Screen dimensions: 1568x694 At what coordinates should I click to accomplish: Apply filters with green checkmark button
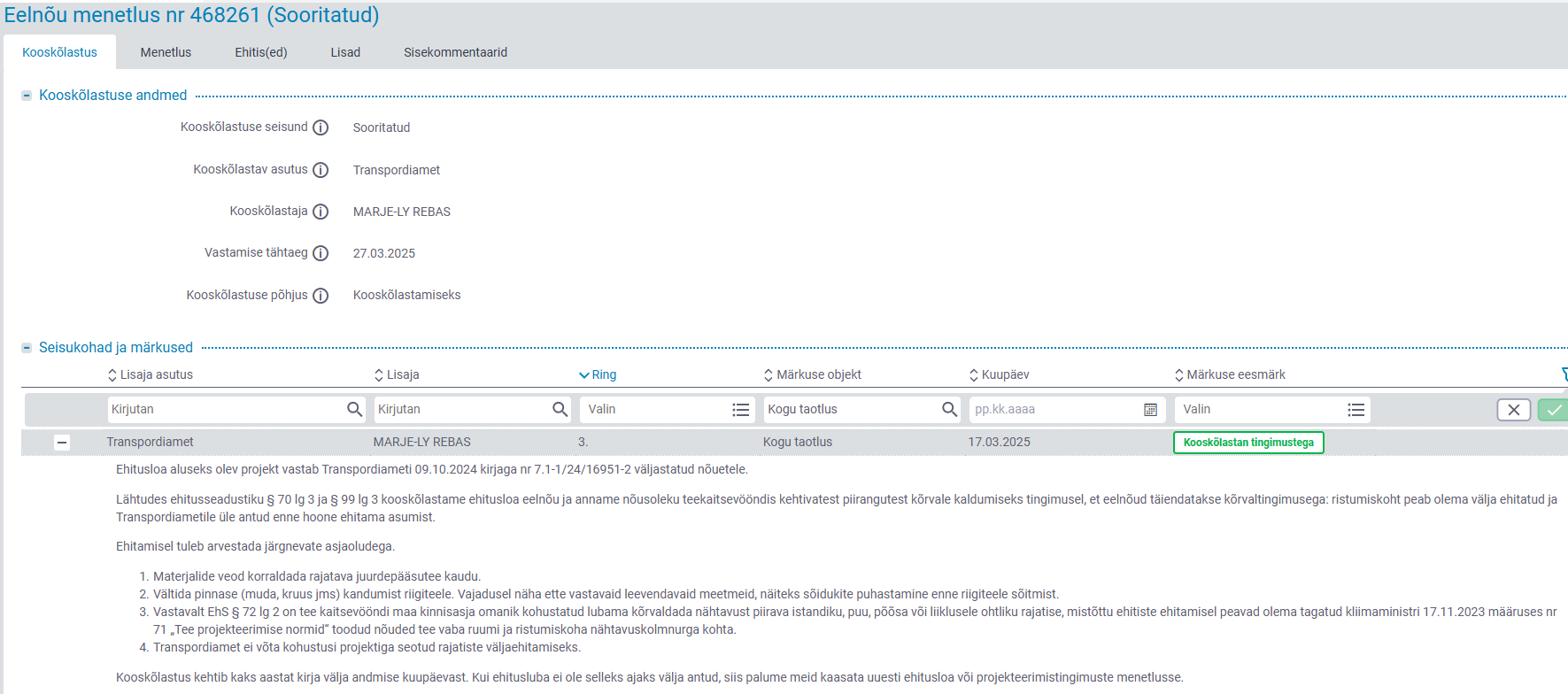pos(1553,410)
